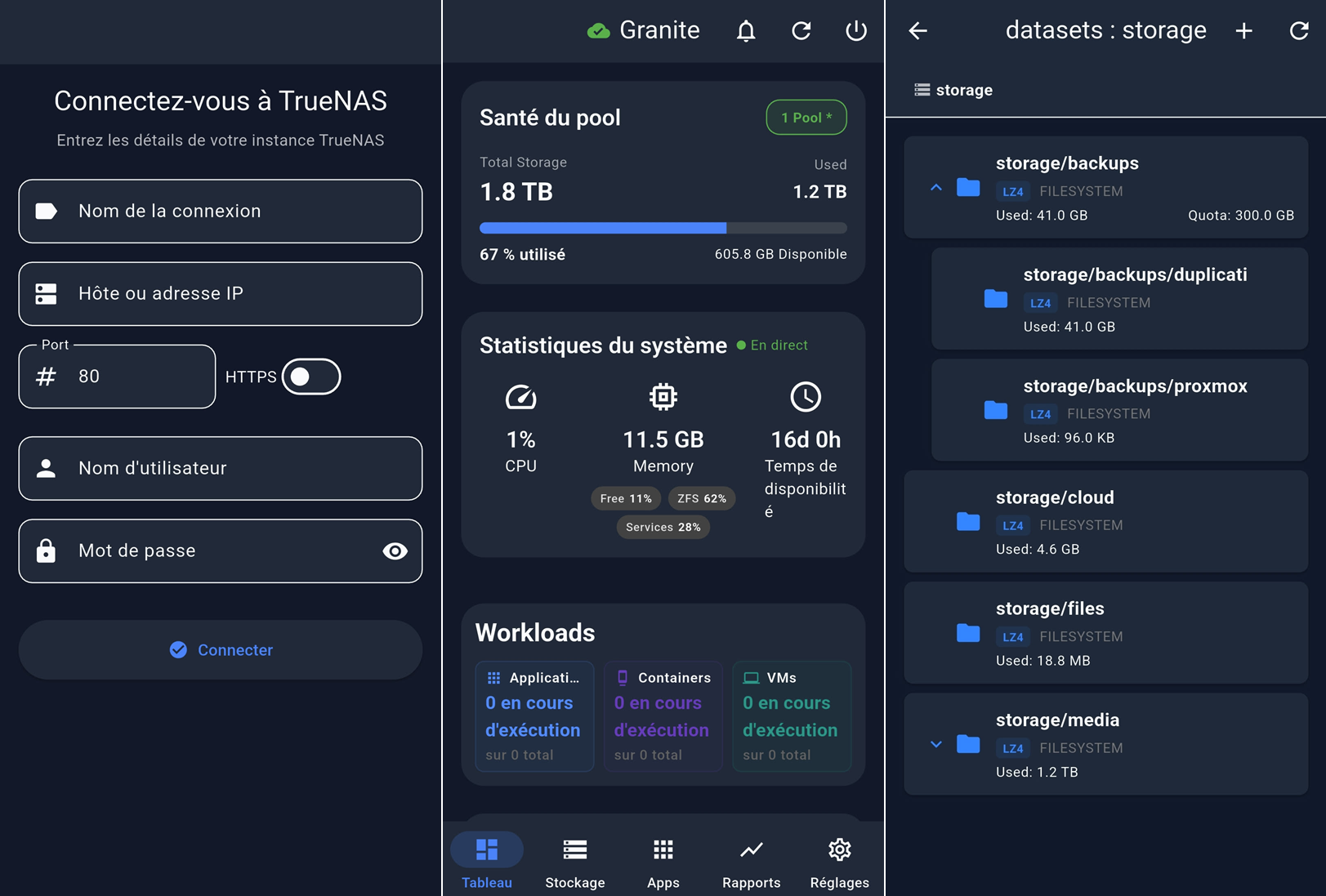
Task: Open the Réglages gear icon
Action: 839,849
